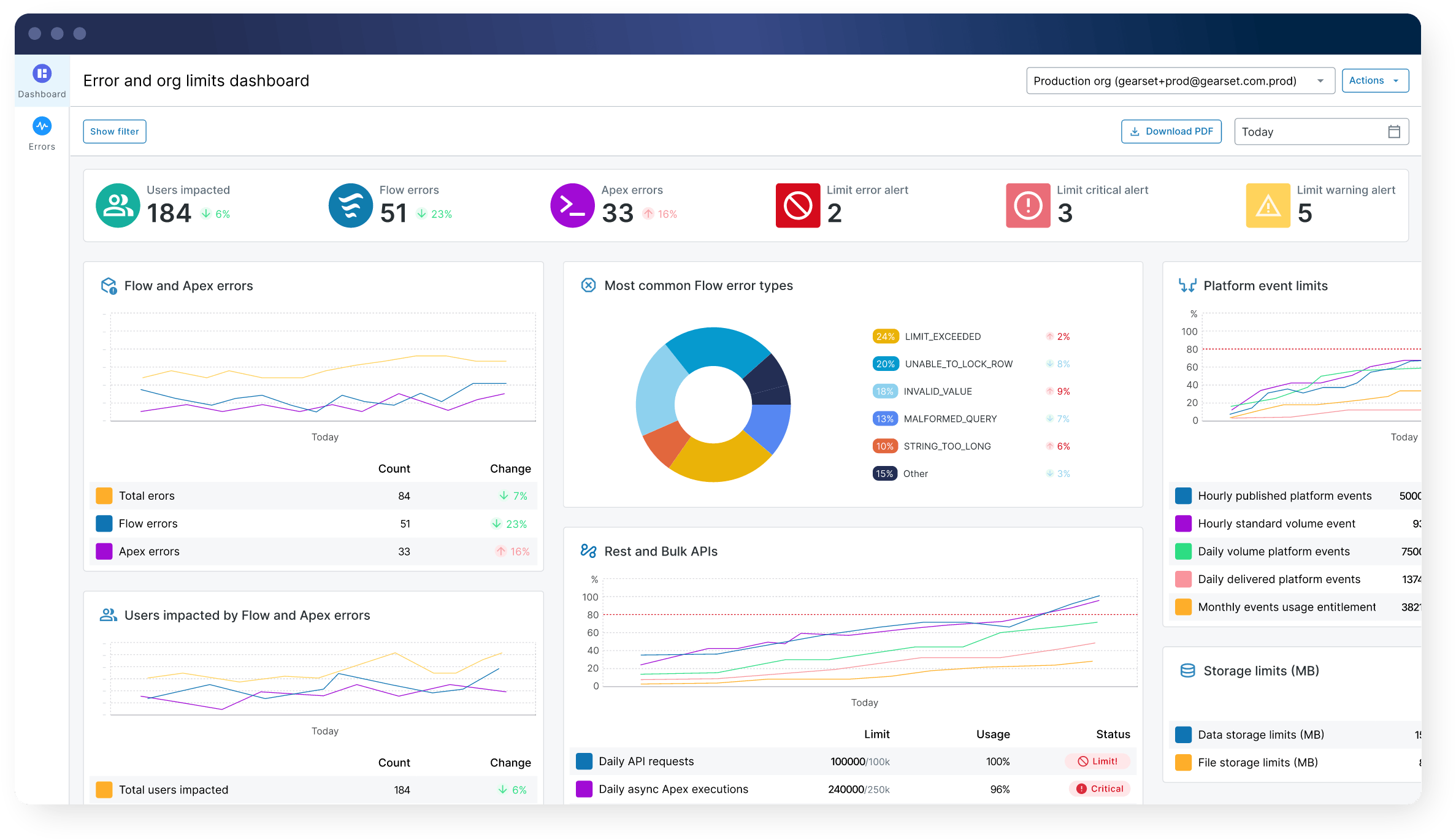Click the Flow errors blue icon

[x=351, y=205]
